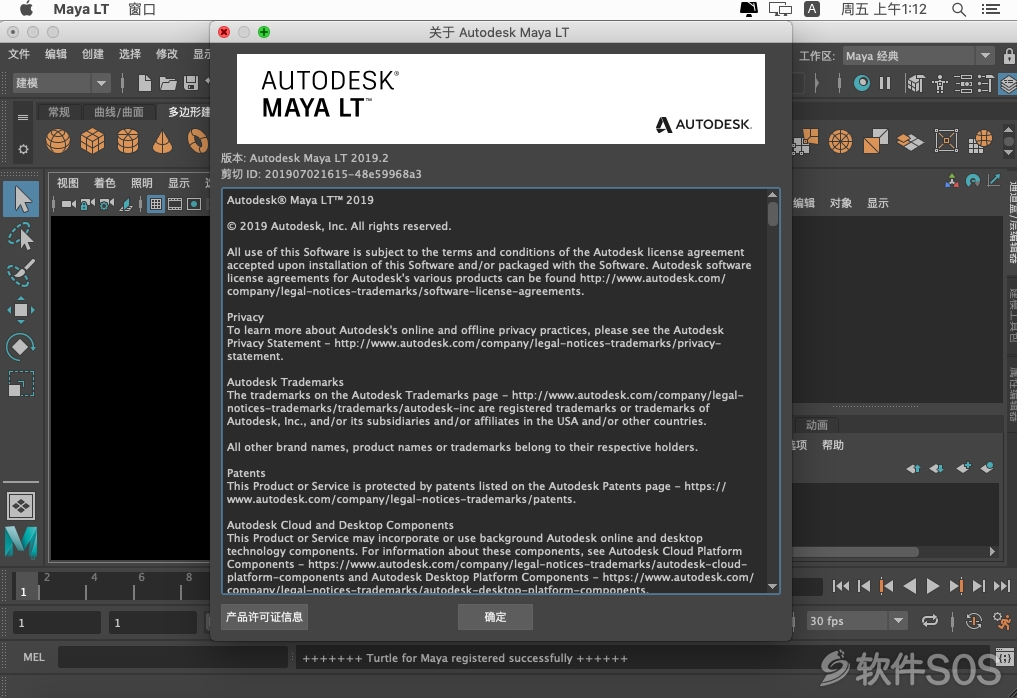Save scene using the floppy disk icon
The width and height of the screenshot is (1017, 698).
point(191,83)
